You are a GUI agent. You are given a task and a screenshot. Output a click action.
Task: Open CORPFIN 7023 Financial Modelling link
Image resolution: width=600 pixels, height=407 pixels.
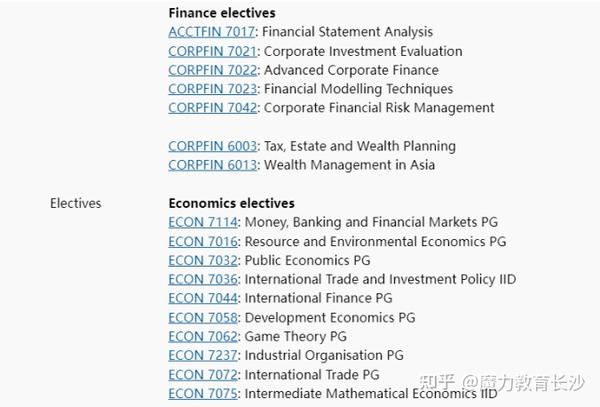click(212, 89)
